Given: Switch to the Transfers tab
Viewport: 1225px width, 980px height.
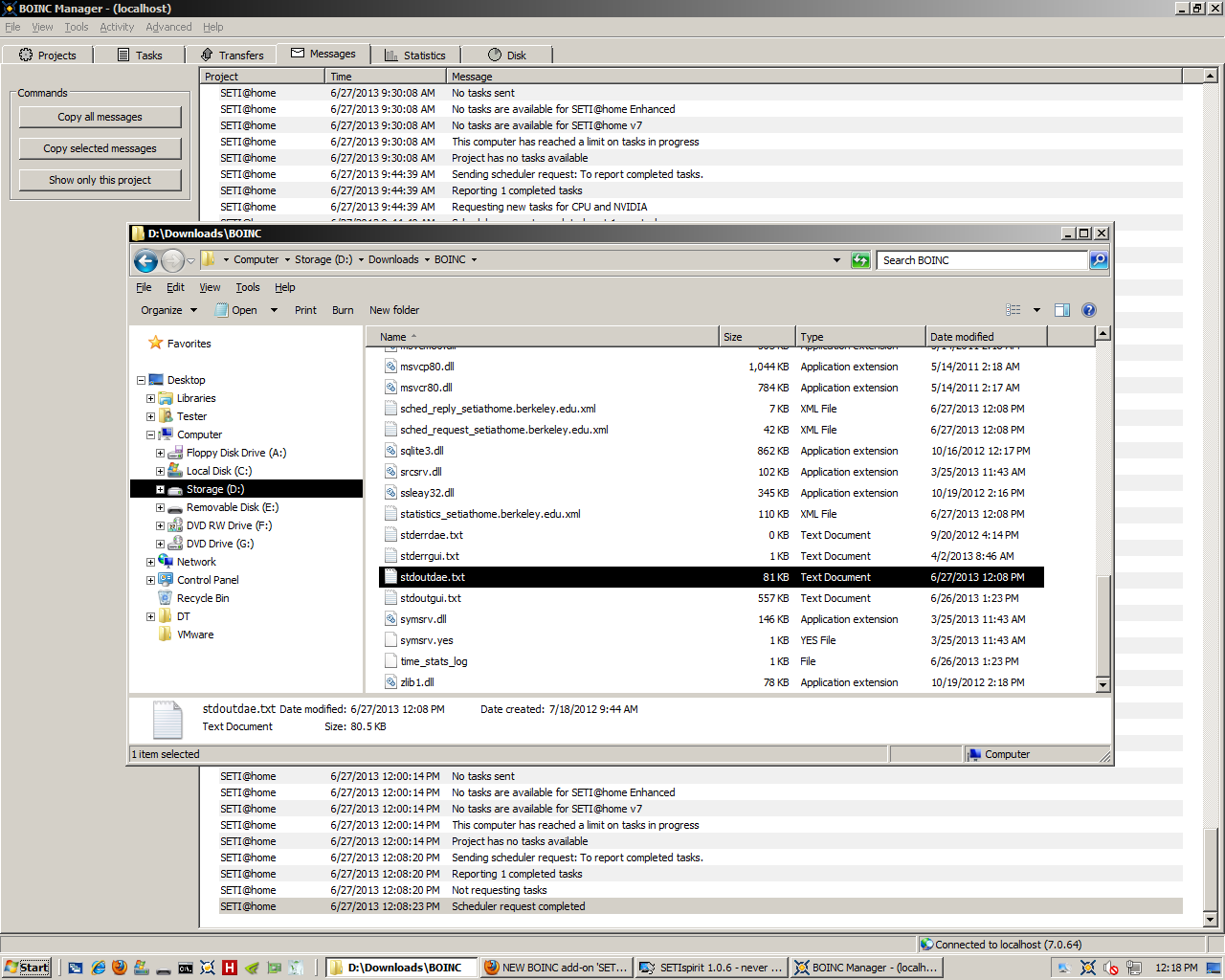Looking at the screenshot, I should coord(232,55).
